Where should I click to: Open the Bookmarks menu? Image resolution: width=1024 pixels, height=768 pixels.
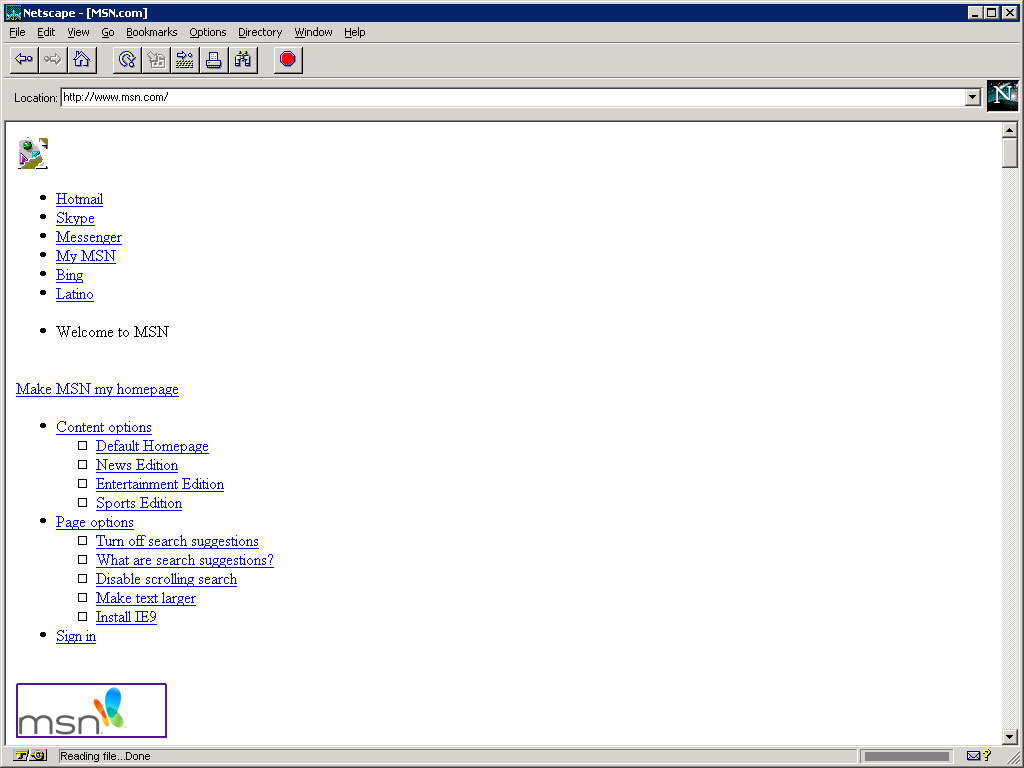pos(152,32)
